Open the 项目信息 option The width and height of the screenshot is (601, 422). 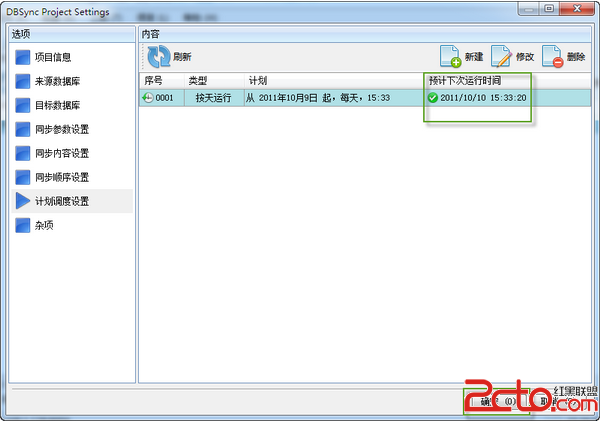click(53, 57)
